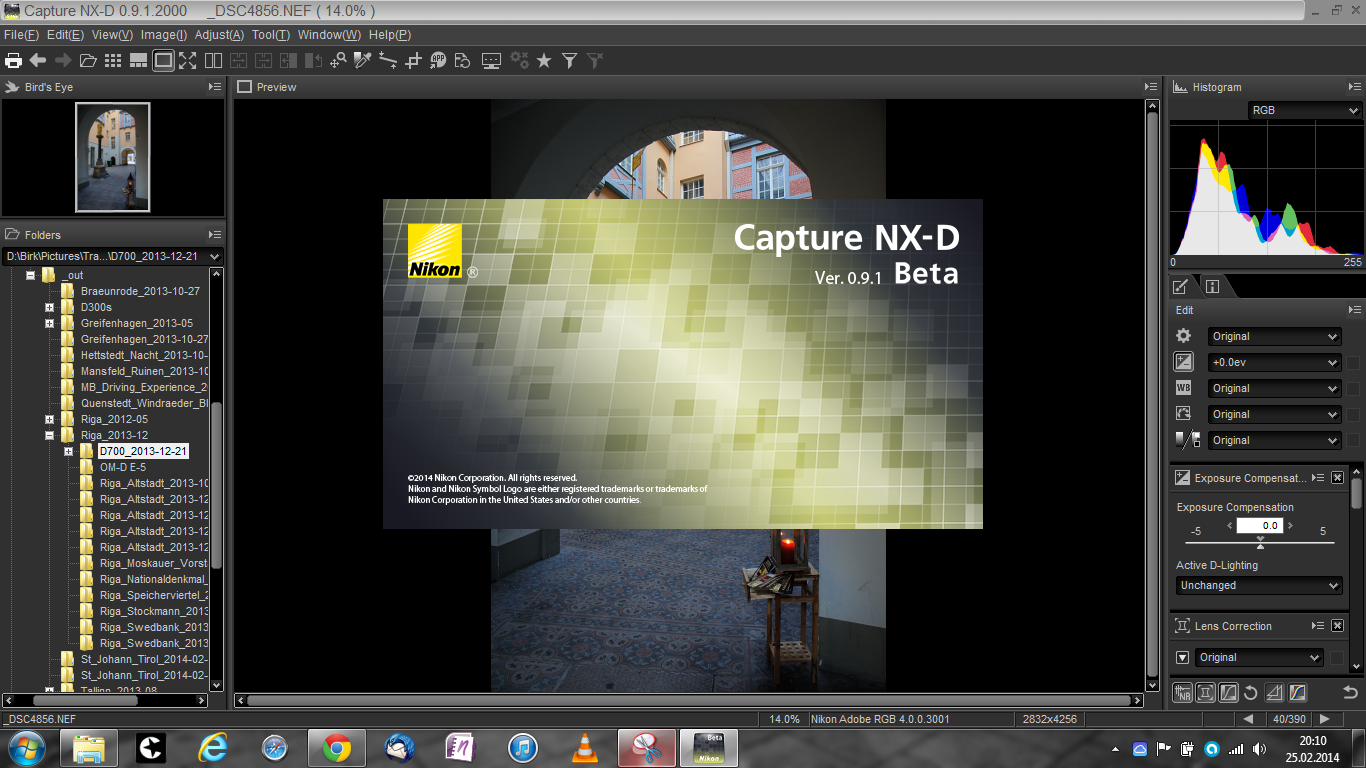1366x768 pixels.
Task: Tick the checkbox beside +0.0ev dropdown
Action: click(1353, 363)
